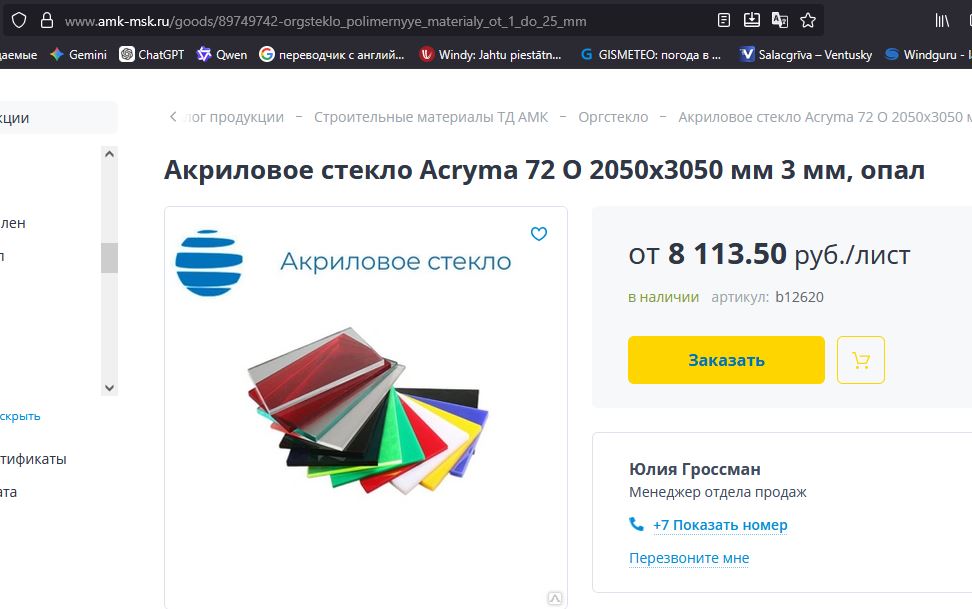Click the yellow Заказать button

click(726, 360)
